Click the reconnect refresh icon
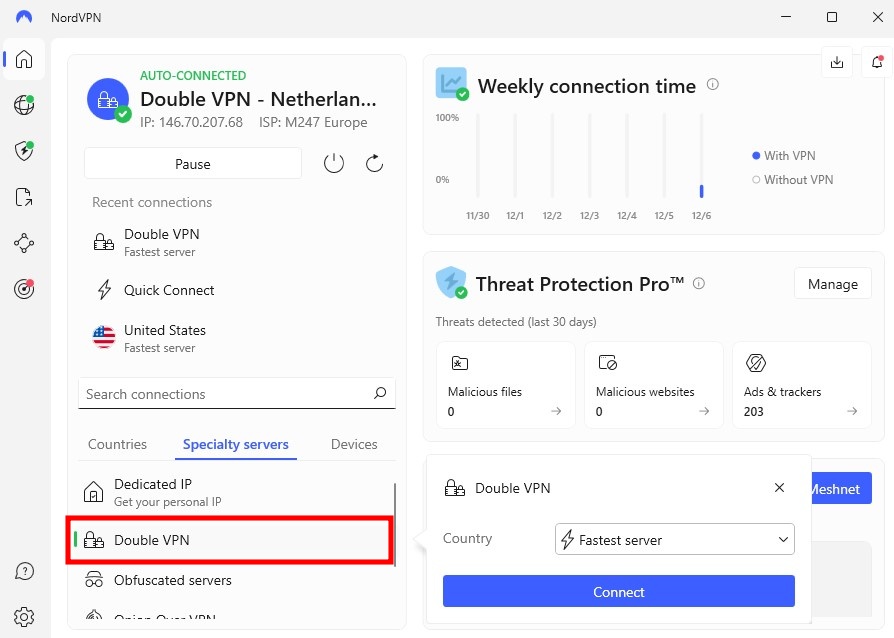Image resolution: width=894 pixels, height=638 pixels. pyautogui.click(x=374, y=164)
